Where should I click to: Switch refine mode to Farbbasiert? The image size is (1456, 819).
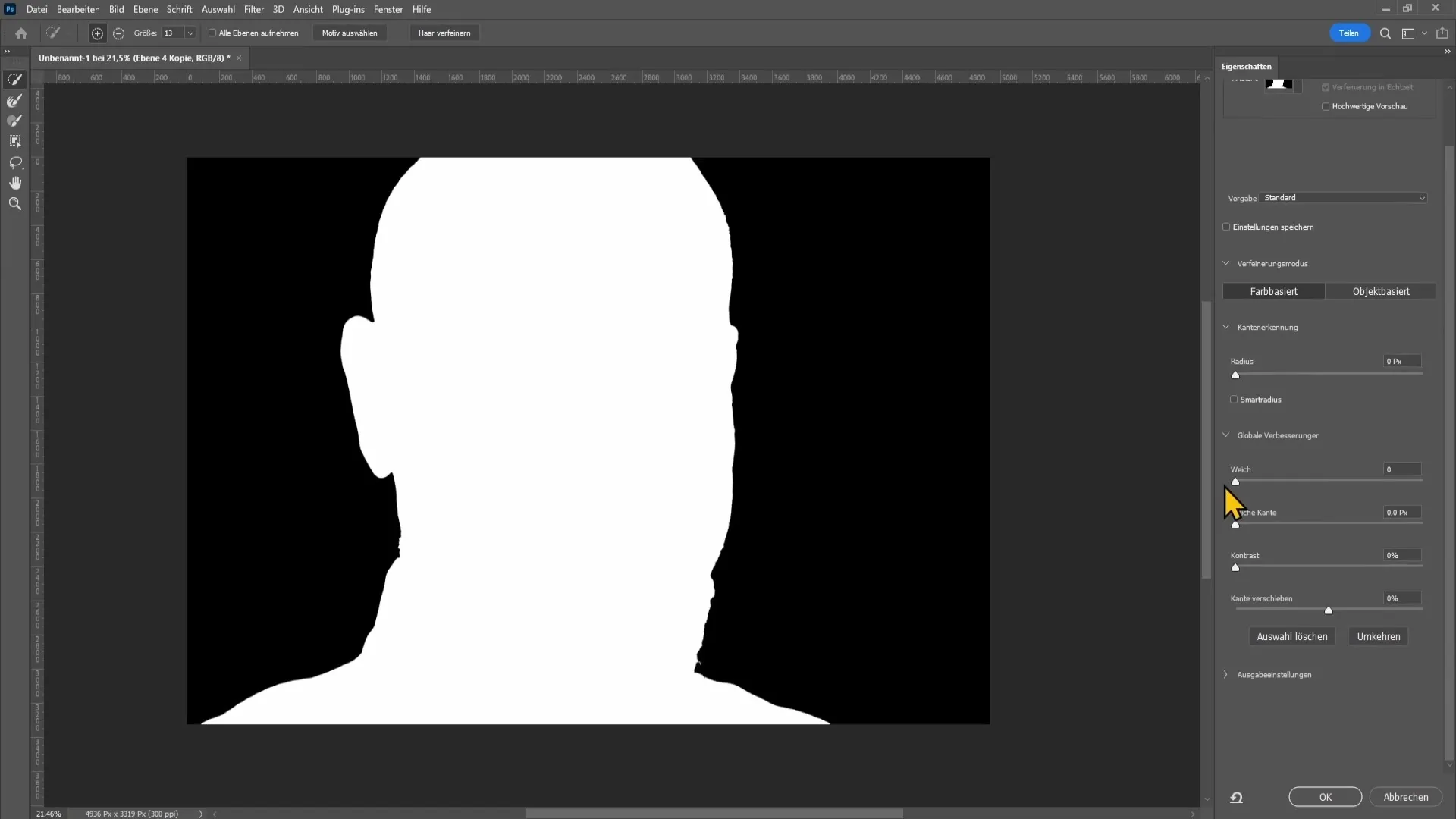pyautogui.click(x=1274, y=292)
